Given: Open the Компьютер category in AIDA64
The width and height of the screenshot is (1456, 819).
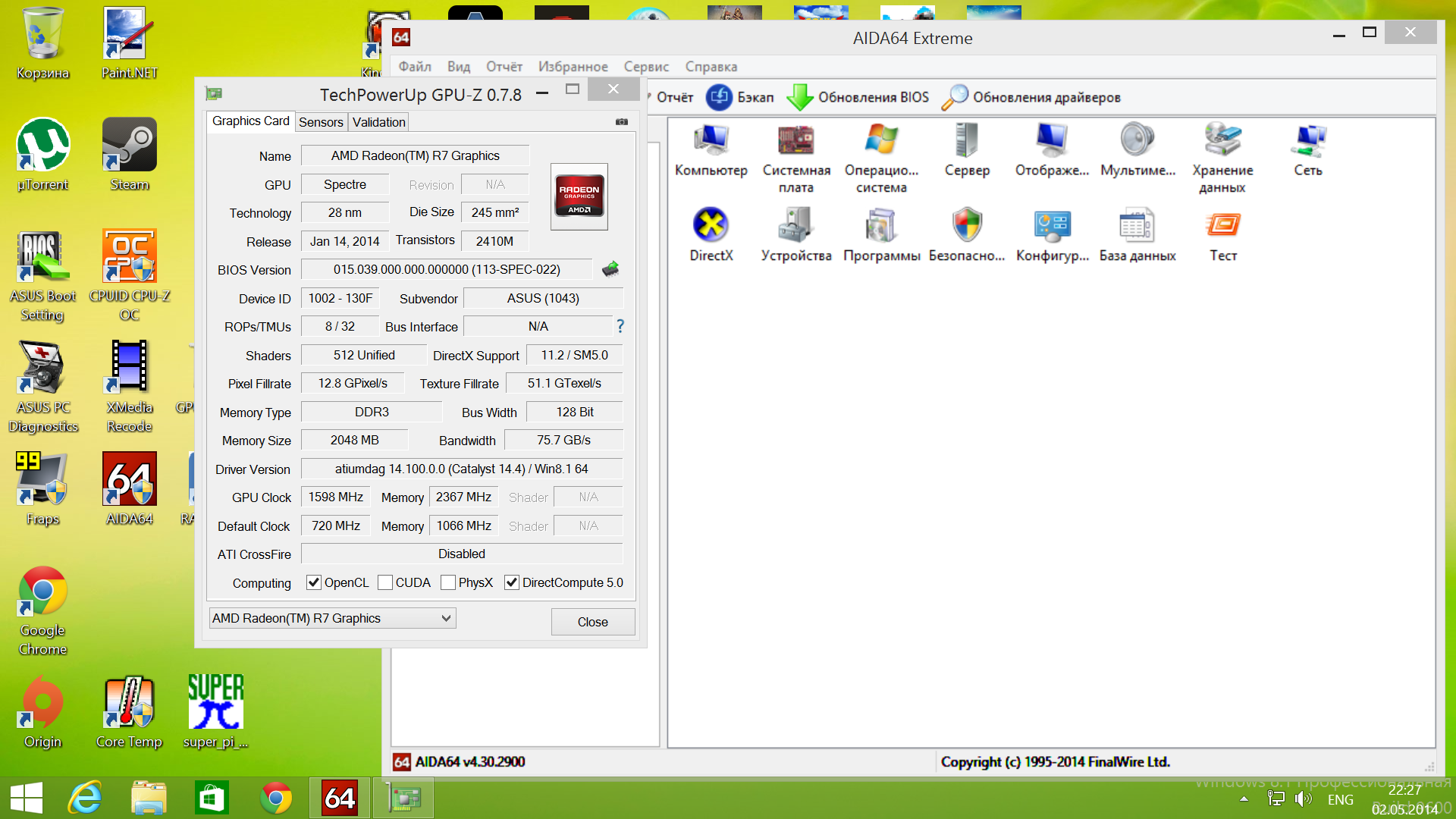Looking at the screenshot, I should (x=711, y=151).
